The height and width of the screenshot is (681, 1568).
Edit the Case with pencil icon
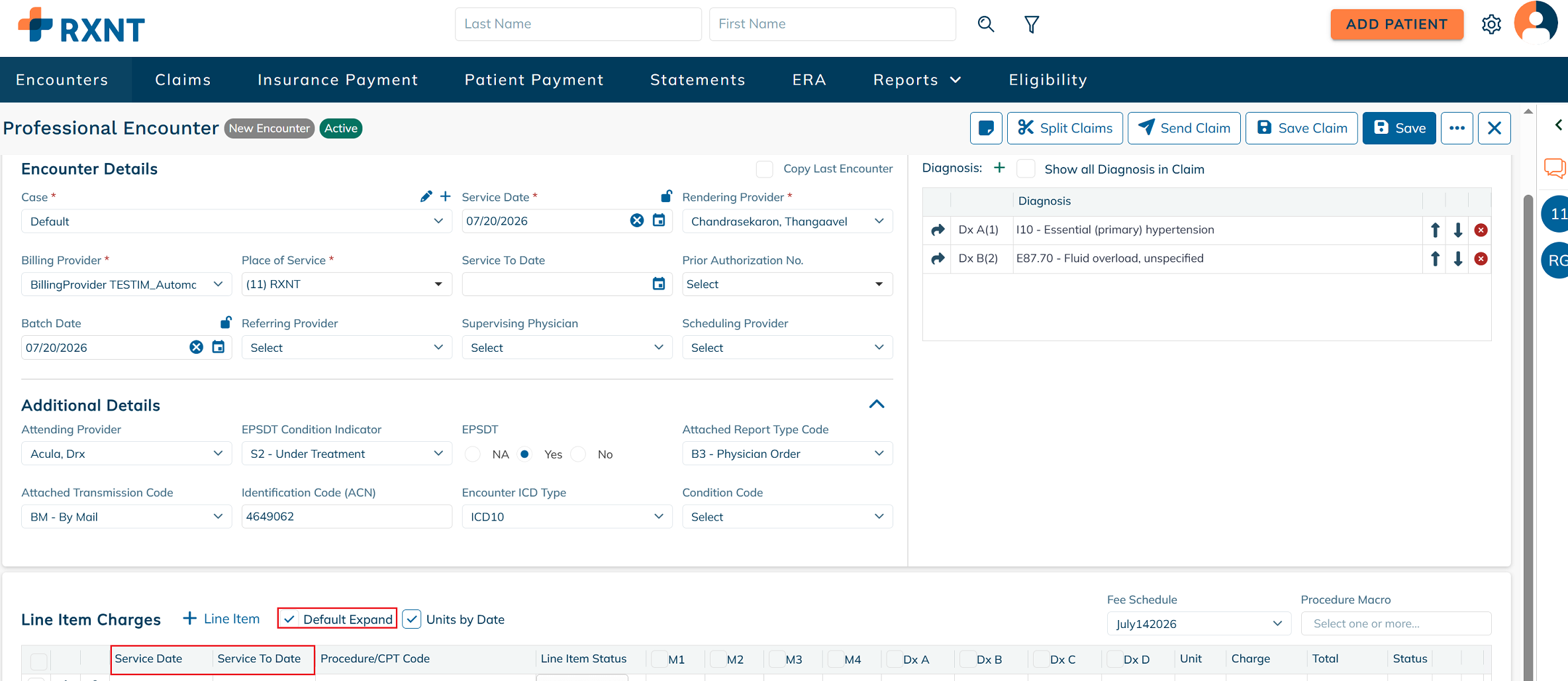pyautogui.click(x=426, y=197)
